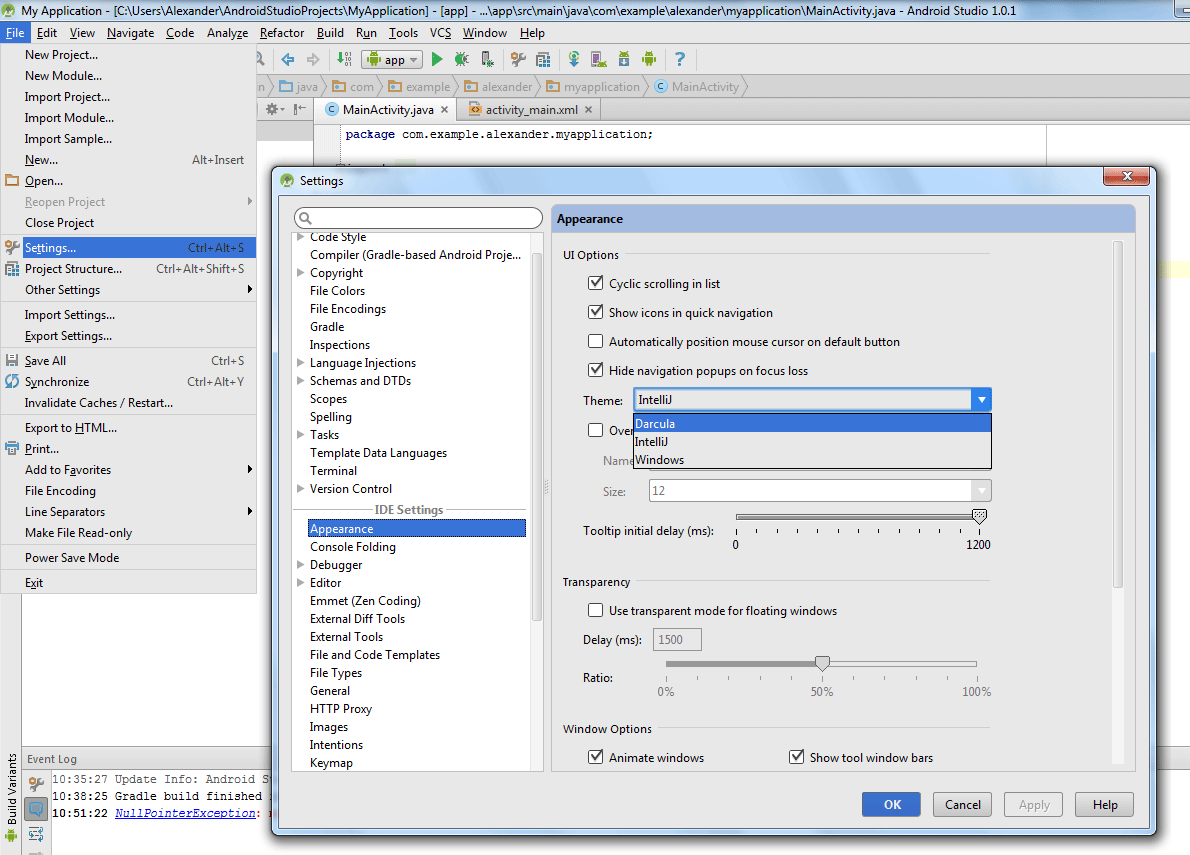Open Android Device Monitor icon
Screen dimensions: 1190x855
649,59
